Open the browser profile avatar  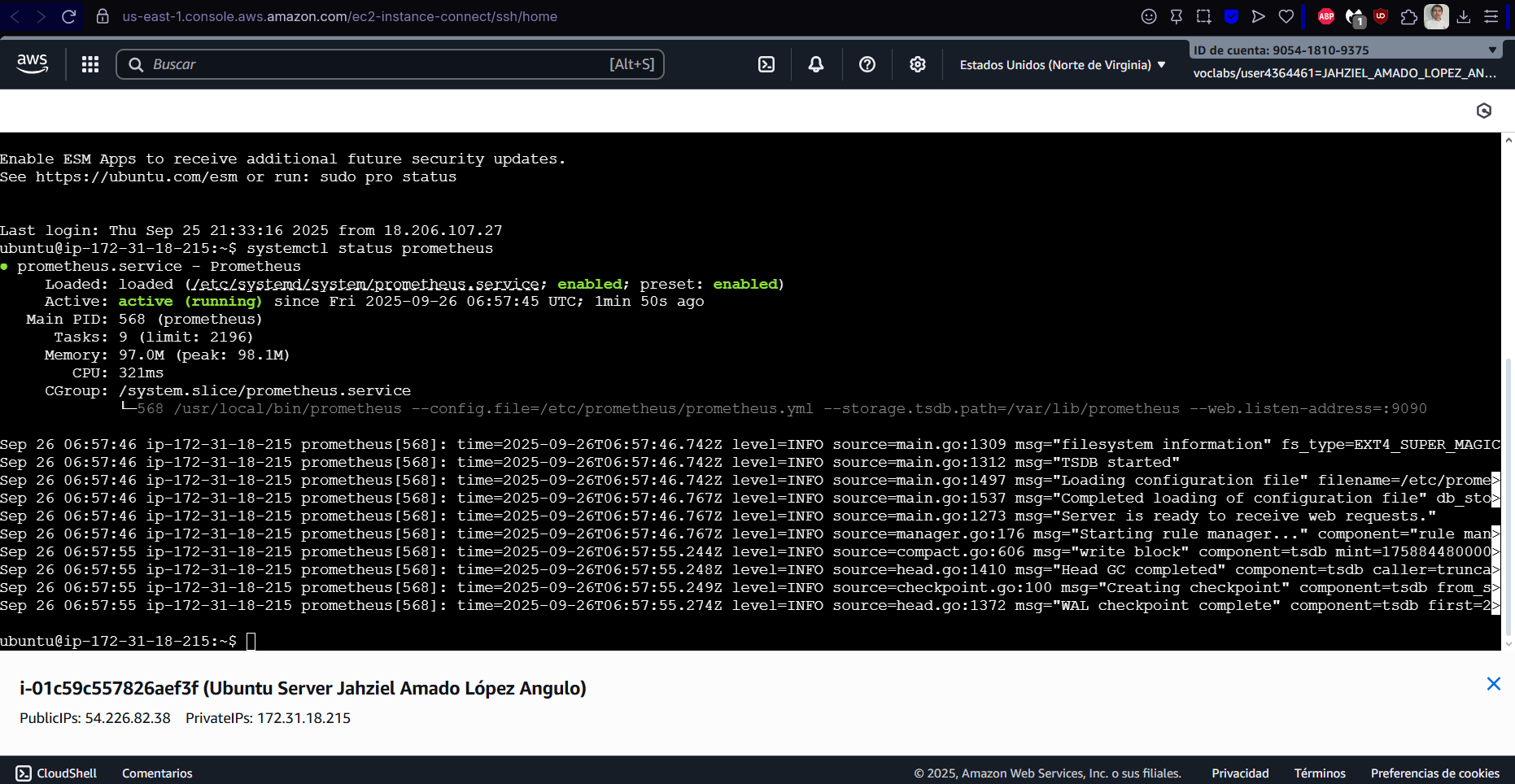point(1436,16)
